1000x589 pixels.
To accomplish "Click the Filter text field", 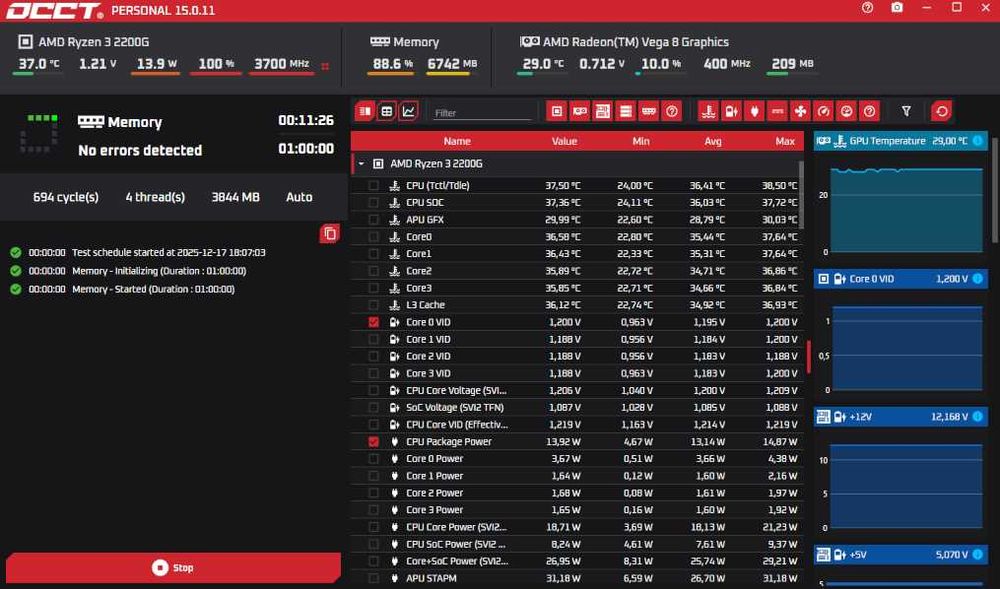I will [x=482, y=112].
